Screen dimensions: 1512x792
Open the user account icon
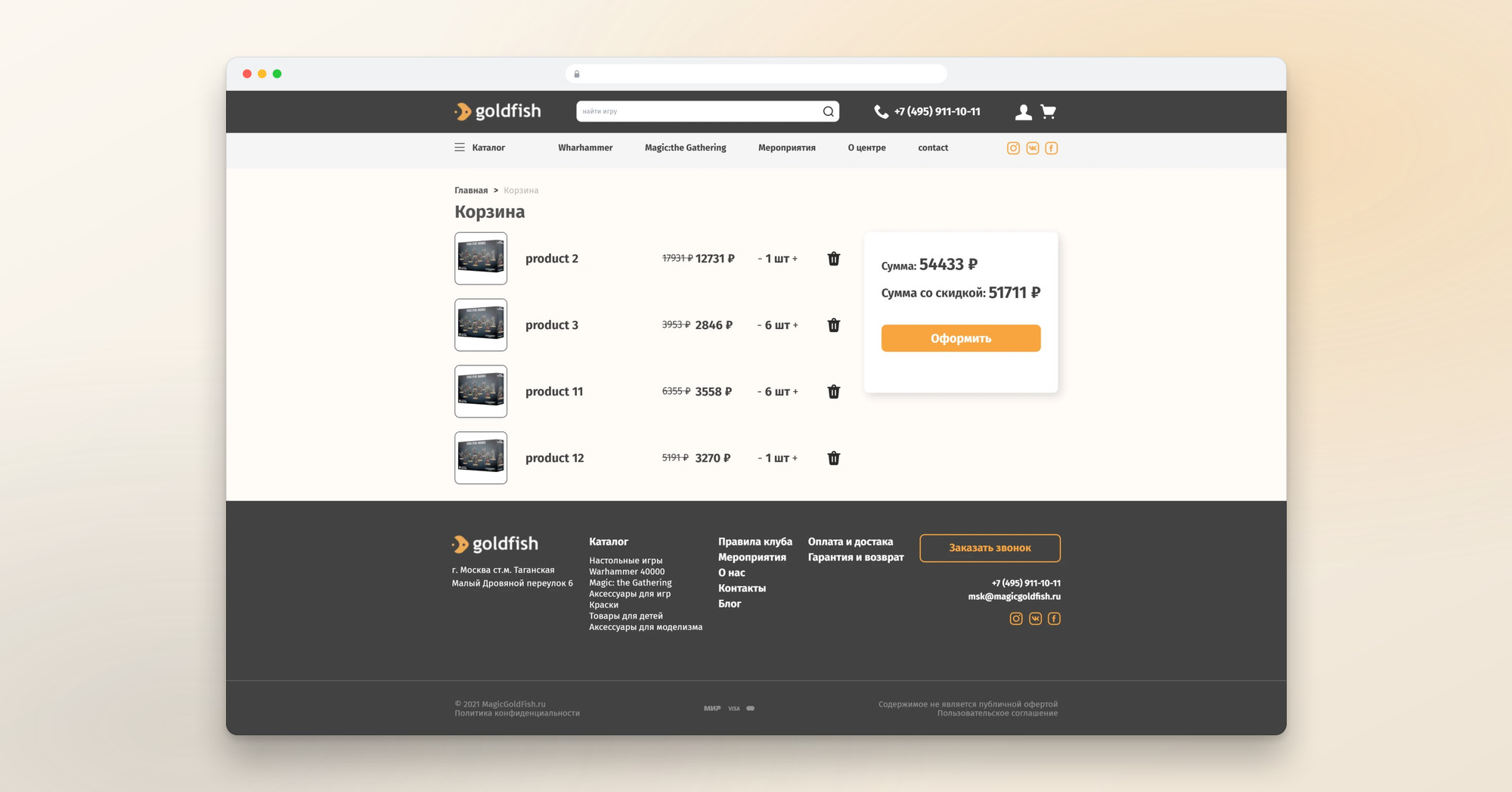point(1023,112)
